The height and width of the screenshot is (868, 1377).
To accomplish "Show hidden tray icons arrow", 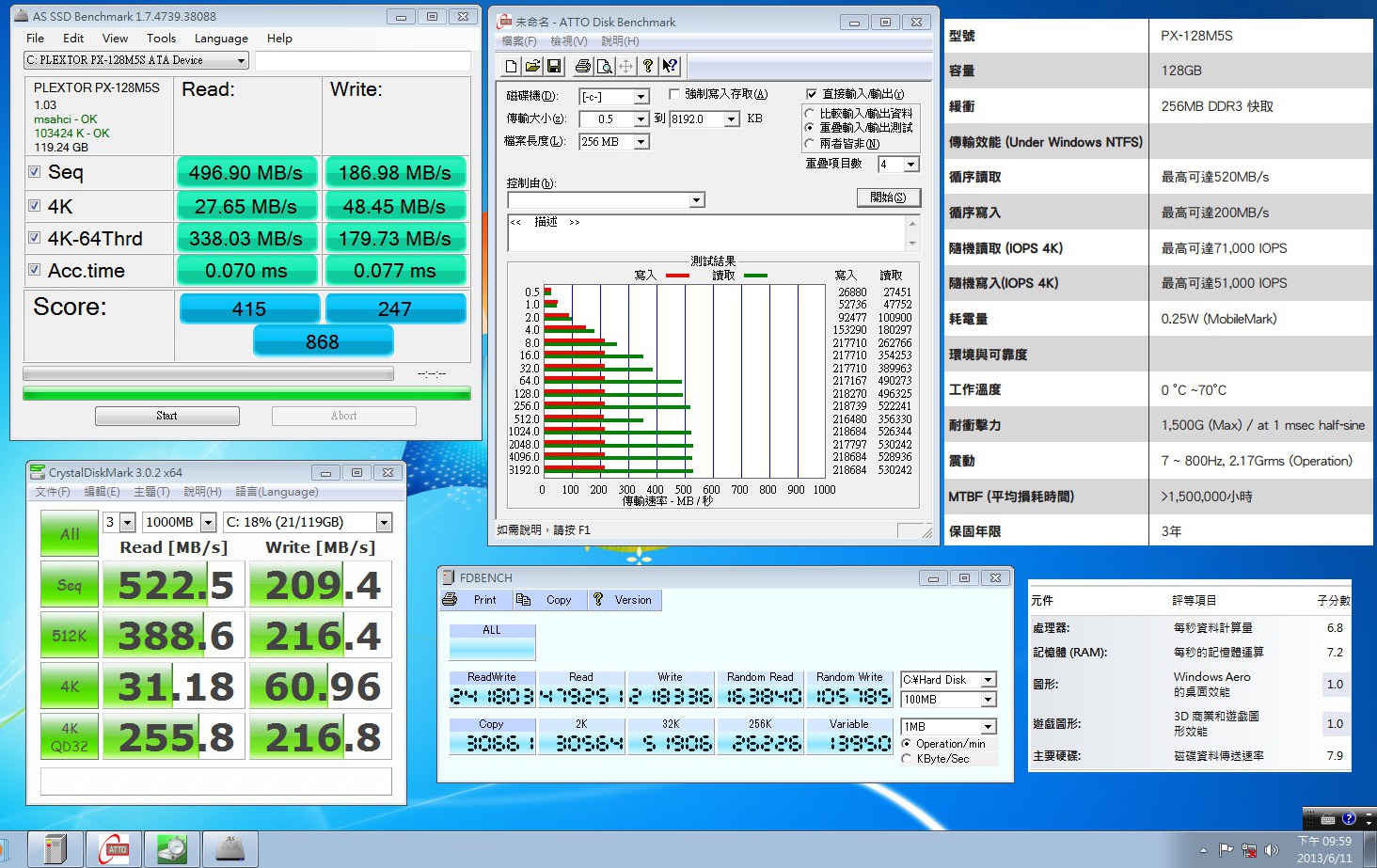I will 1203,850.
